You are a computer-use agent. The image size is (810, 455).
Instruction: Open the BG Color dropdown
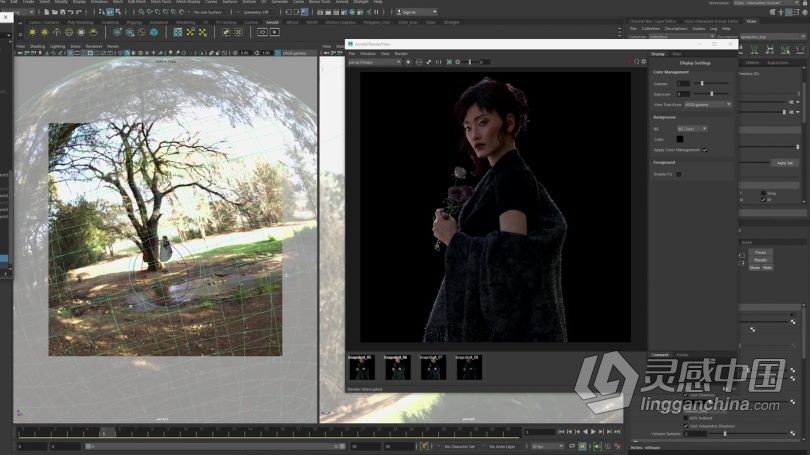click(x=693, y=129)
